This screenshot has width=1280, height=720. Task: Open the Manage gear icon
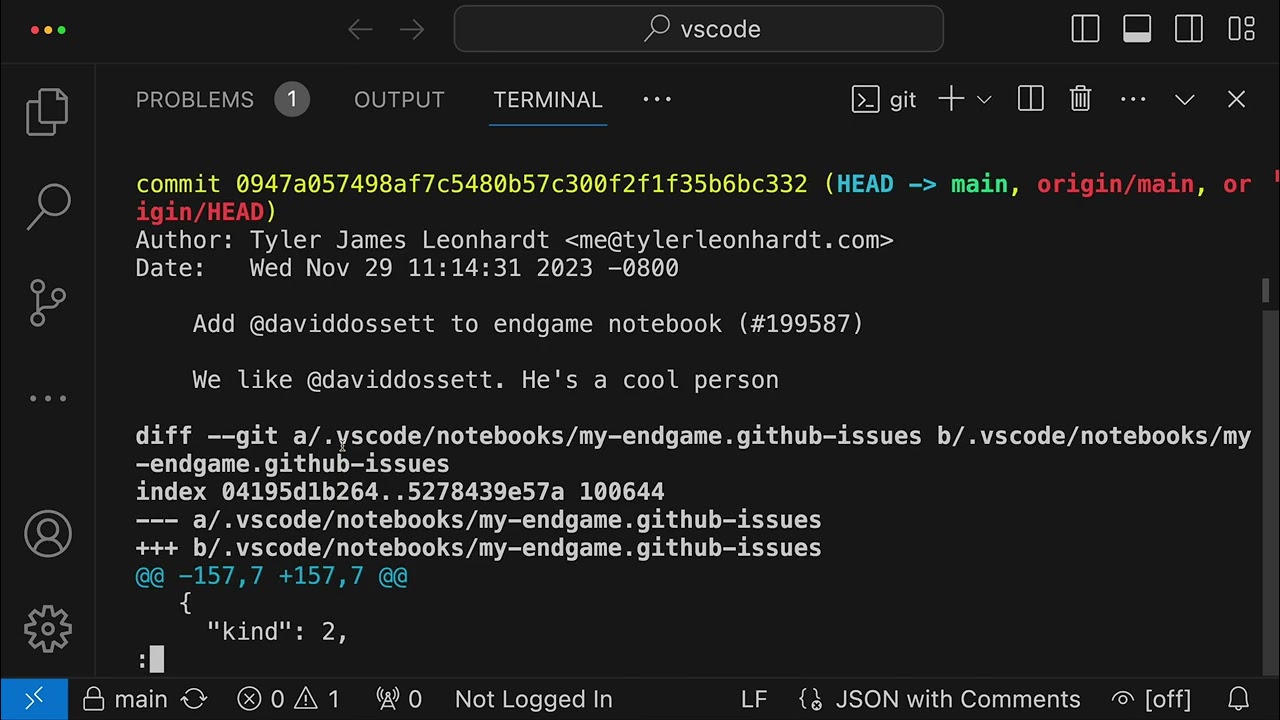[x=47, y=629]
